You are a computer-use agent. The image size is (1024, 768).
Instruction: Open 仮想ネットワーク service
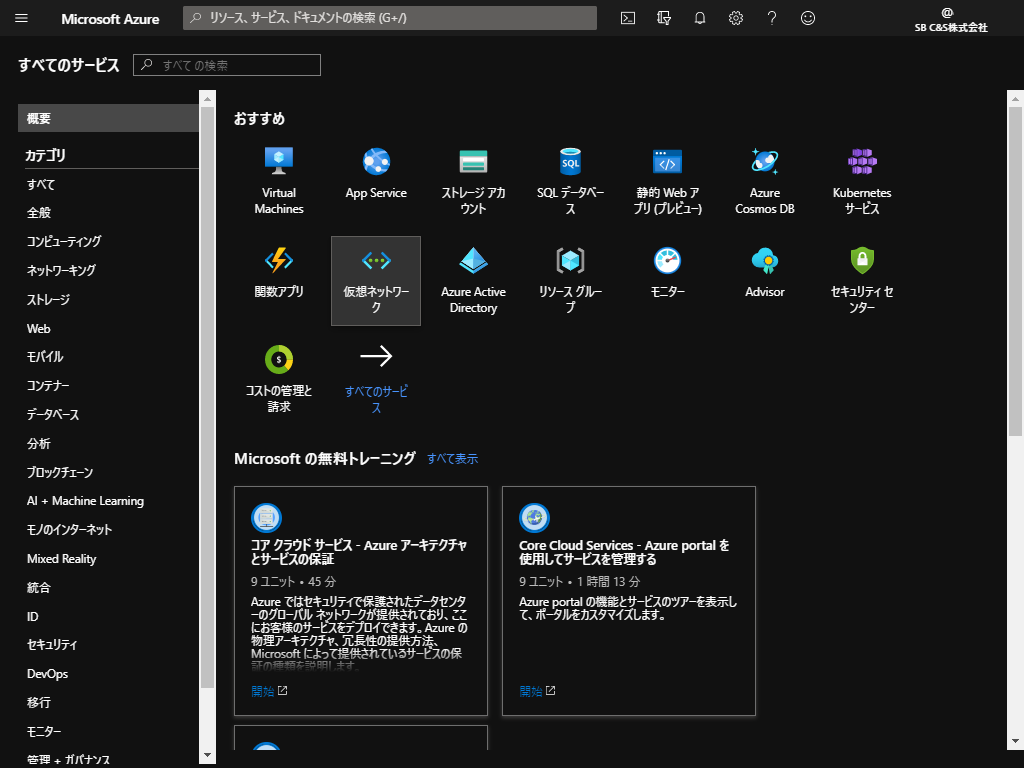point(376,281)
